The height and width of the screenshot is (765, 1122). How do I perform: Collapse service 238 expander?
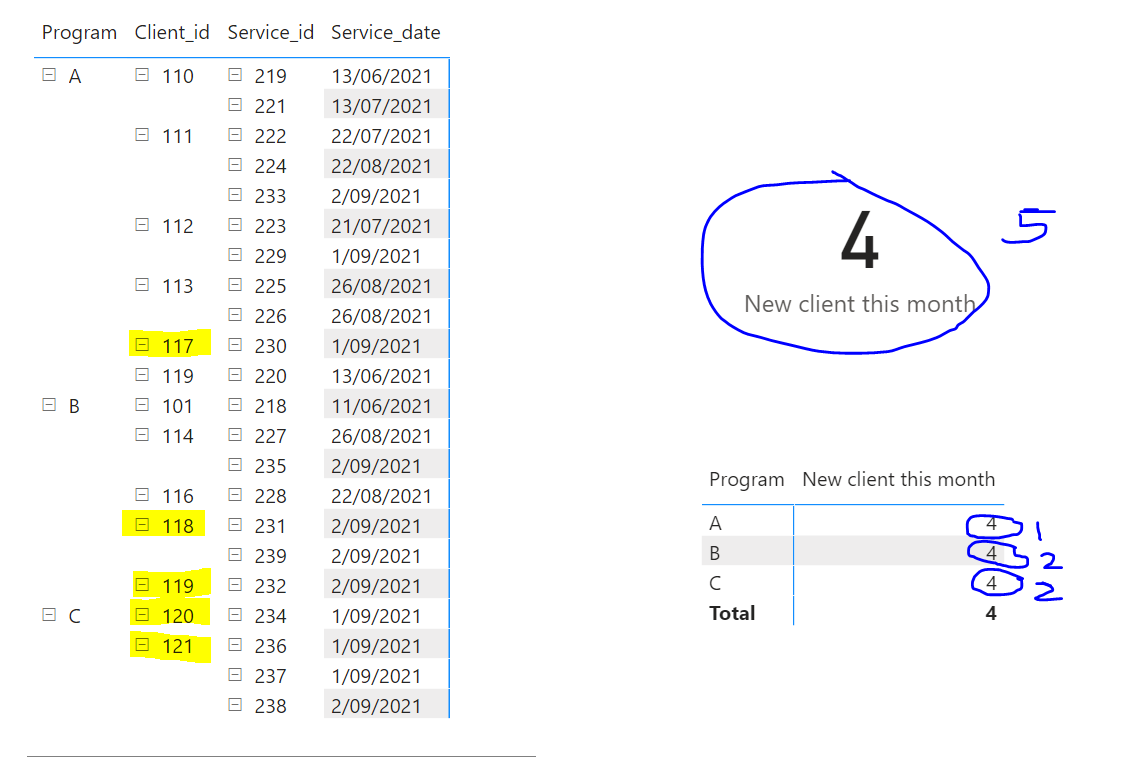(x=235, y=705)
